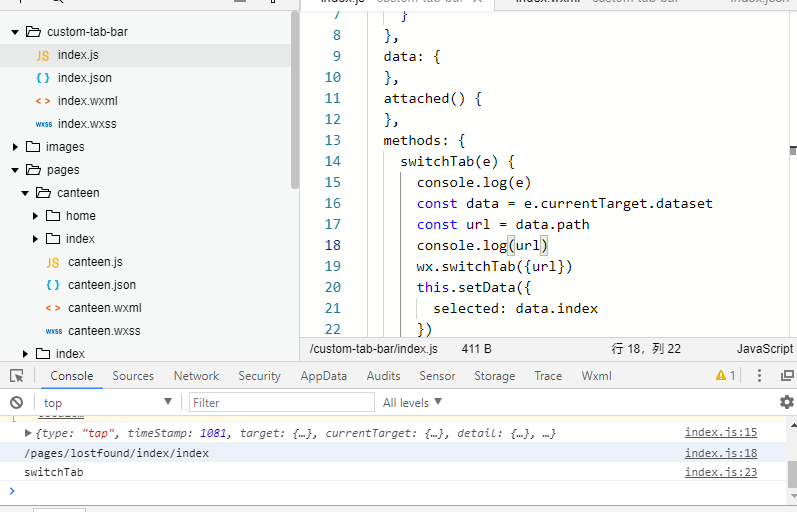Switch to the Sources tab

[x=133, y=376]
